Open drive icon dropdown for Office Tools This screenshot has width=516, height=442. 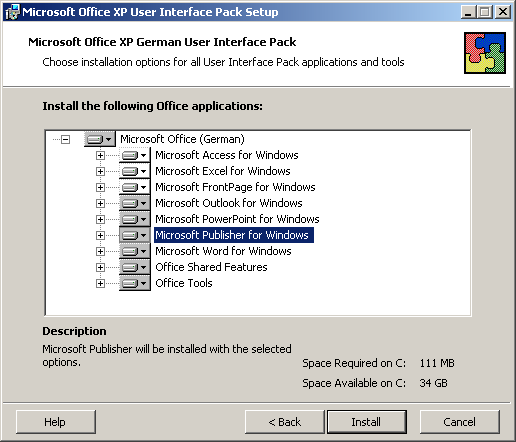(x=135, y=283)
